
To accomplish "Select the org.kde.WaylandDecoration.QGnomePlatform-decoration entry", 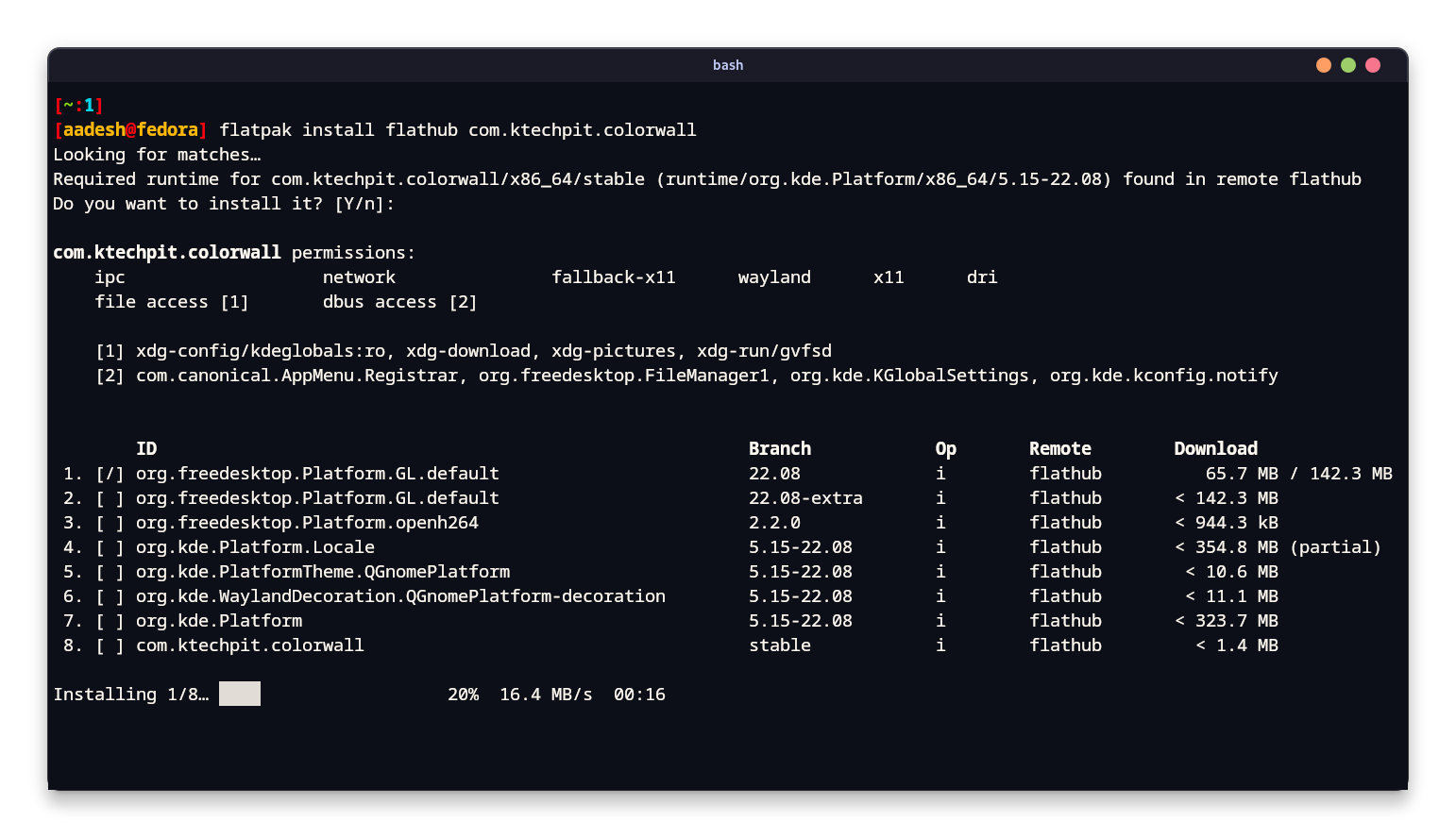I will pyautogui.click(x=110, y=595).
